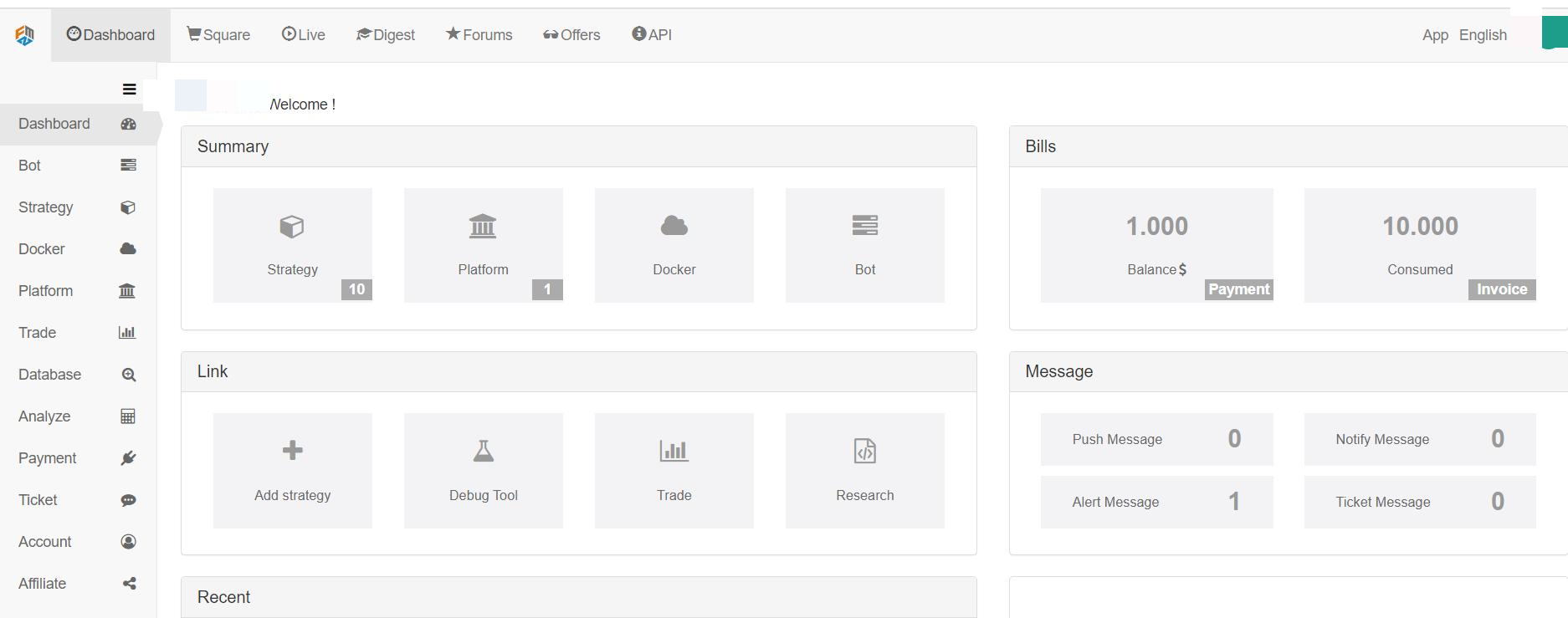Select Dashboard in the left sidebar
The height and width of the screenshot is (618, 1568).
click(79, 124)
